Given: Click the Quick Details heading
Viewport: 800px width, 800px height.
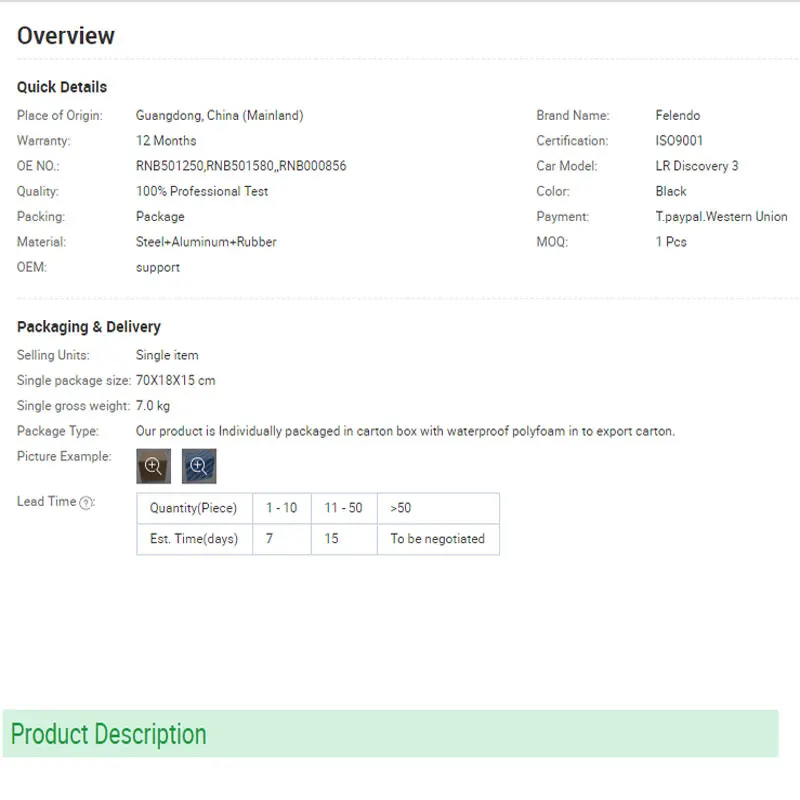Looking at the screenshot, I should point(62,87).
